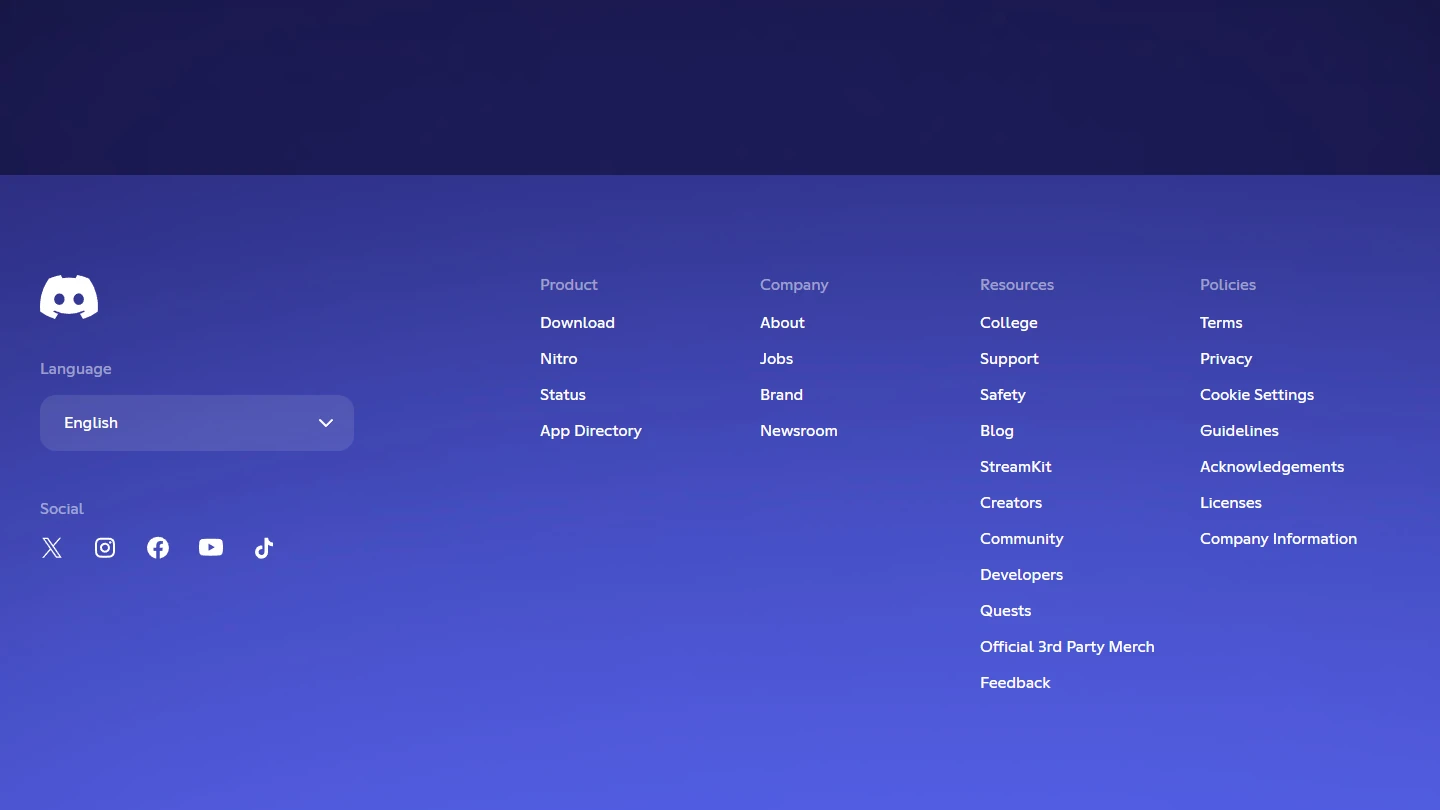Click the Discord logo in footer
The image size is (1440, 810).
pyautogui.click(x=69, y=297)
